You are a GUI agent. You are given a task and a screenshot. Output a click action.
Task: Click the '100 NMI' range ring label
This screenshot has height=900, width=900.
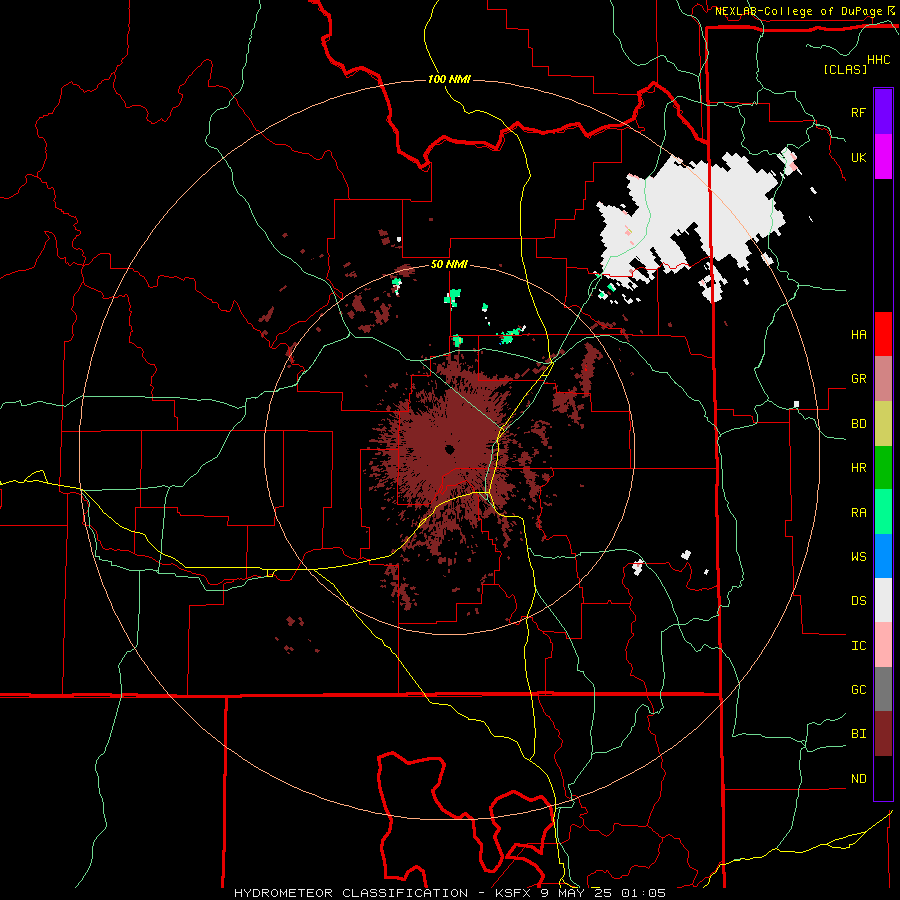tap(449, 79)
